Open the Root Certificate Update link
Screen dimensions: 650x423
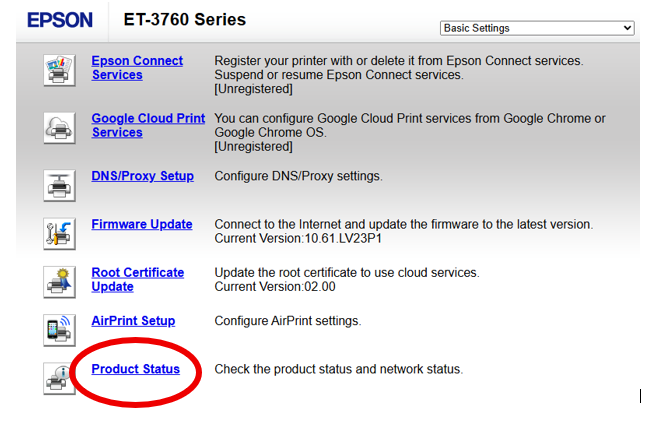click(x=137, y=279)
